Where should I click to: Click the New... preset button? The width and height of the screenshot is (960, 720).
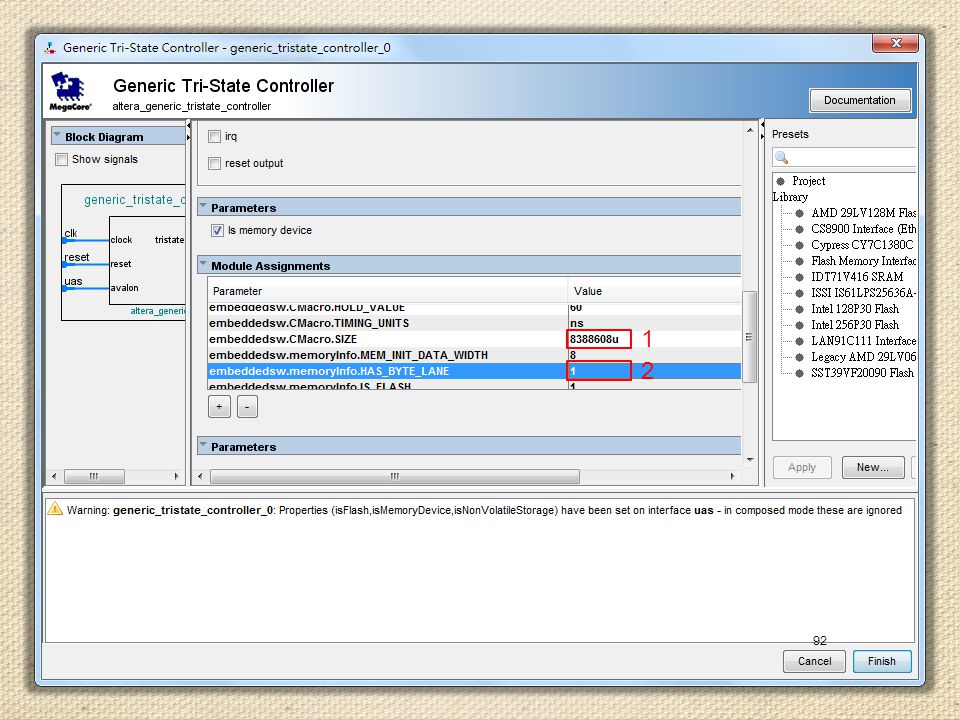(873, 467)
